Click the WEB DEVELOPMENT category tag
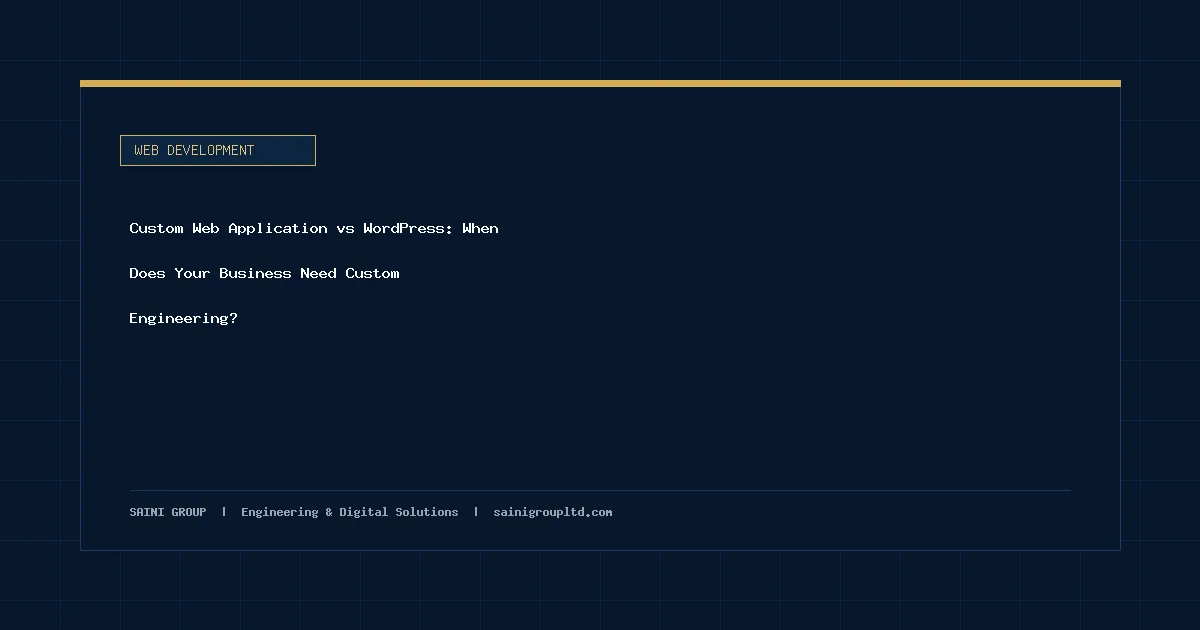 point(218,150)
